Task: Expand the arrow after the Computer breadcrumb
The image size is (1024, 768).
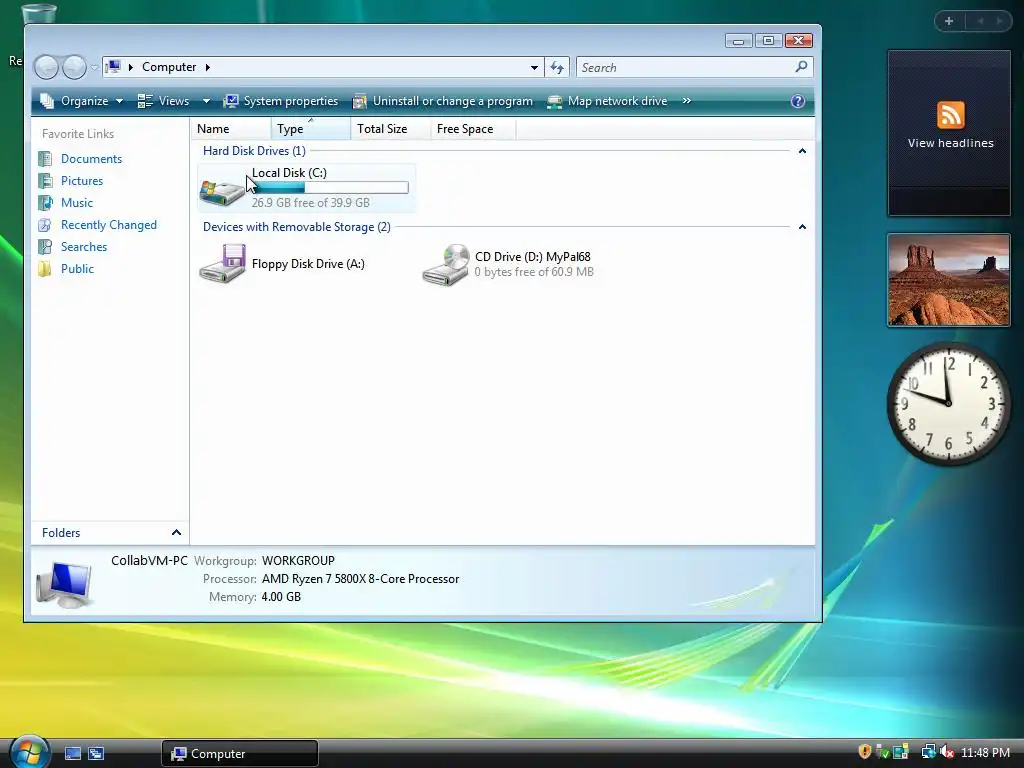Action: pyautogui.click(x=208, y=67)
